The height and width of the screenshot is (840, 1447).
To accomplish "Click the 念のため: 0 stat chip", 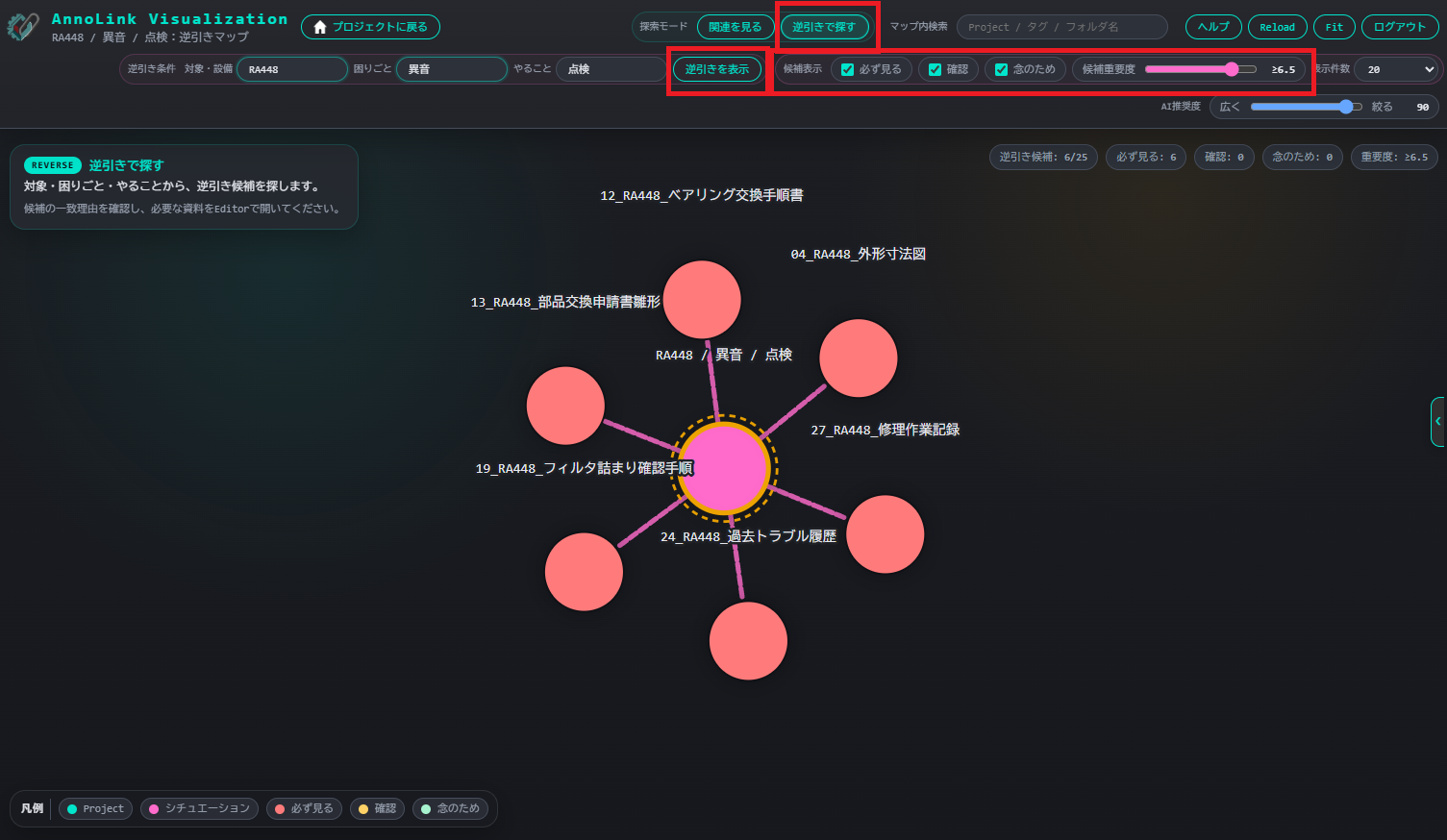I will tap(1302, 157).
